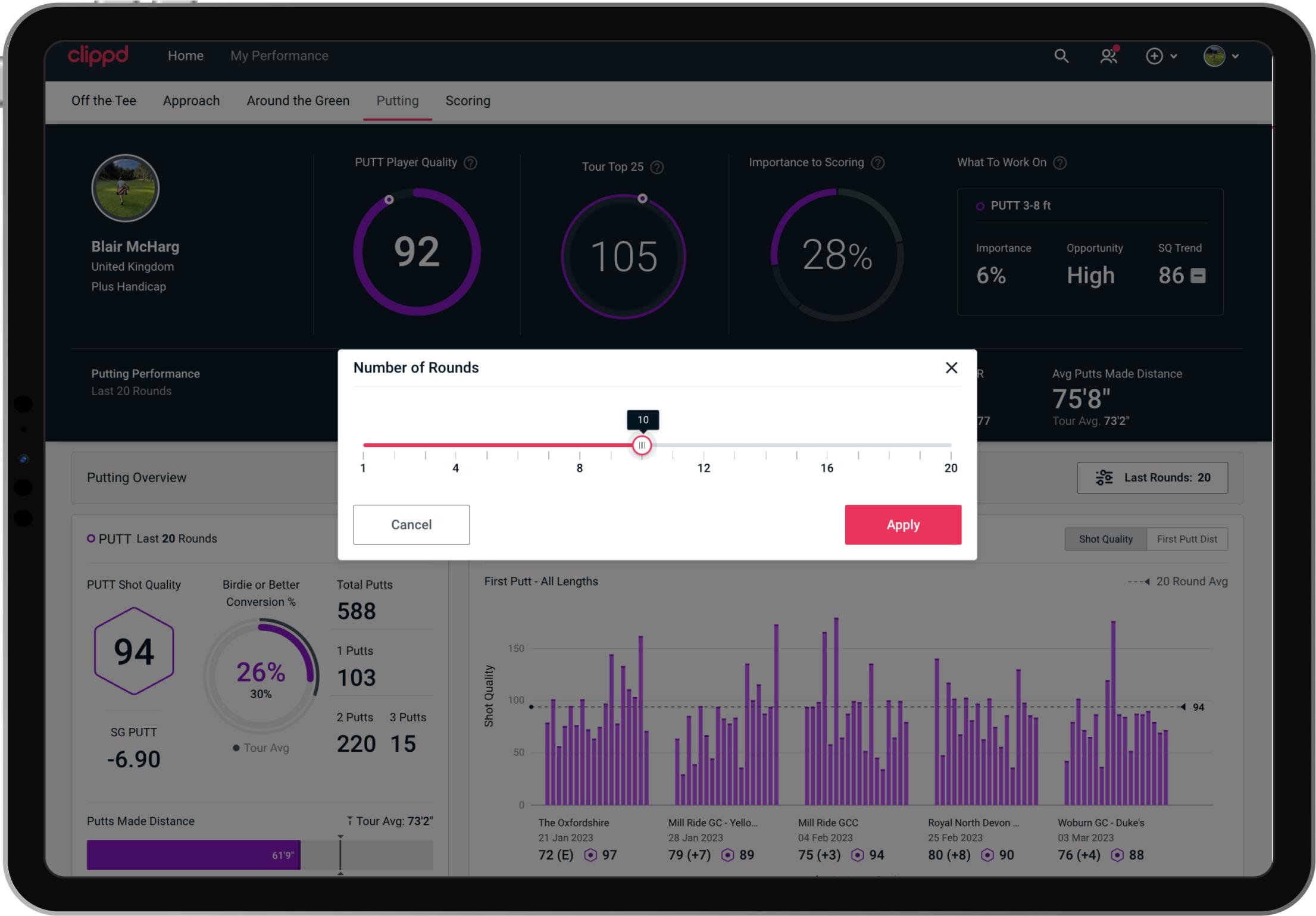1316x916 pixels.
Task: Switch to the Approach tab
Action: point(191,101)
